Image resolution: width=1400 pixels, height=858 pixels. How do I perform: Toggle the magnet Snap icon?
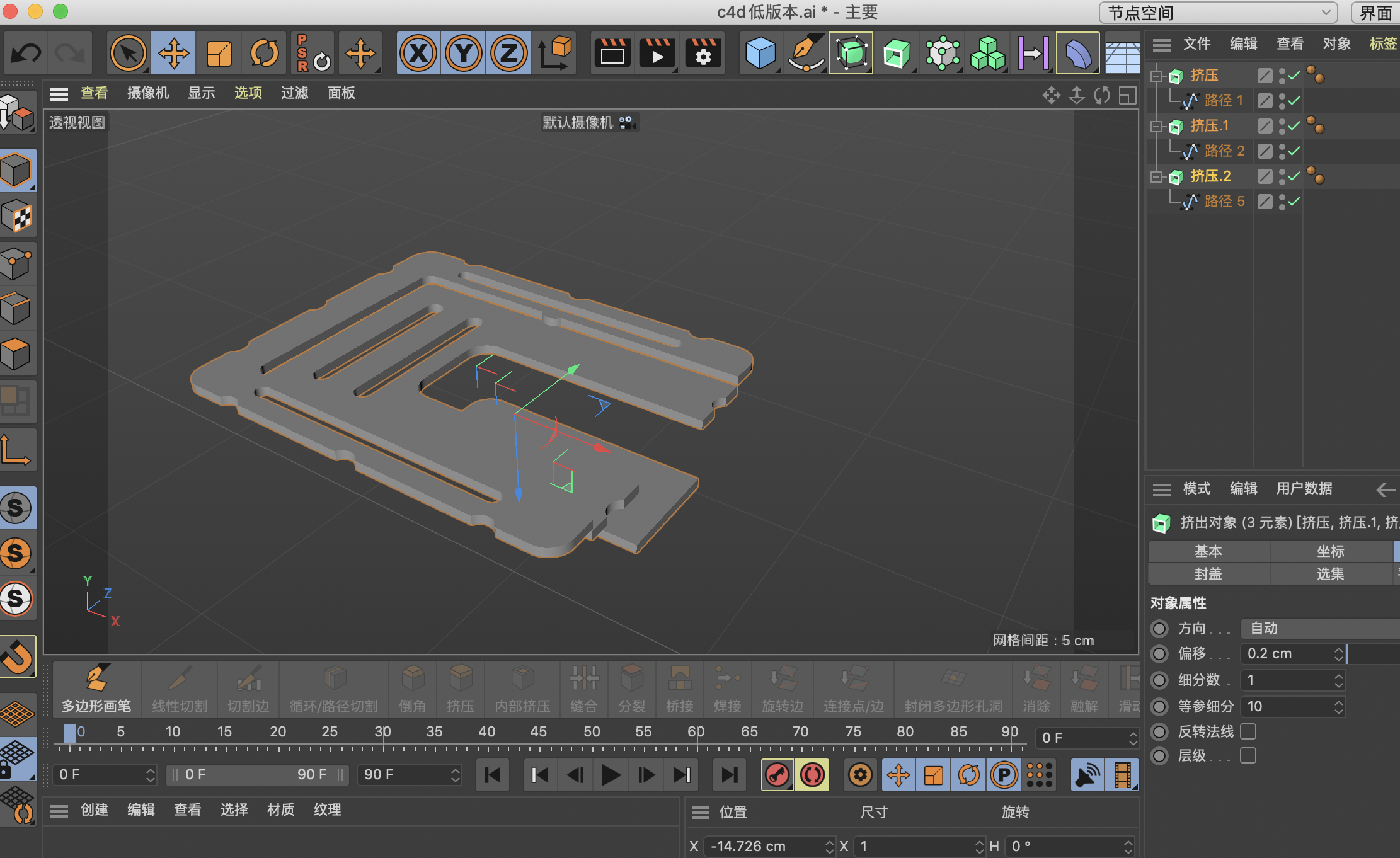click(17, 656)
